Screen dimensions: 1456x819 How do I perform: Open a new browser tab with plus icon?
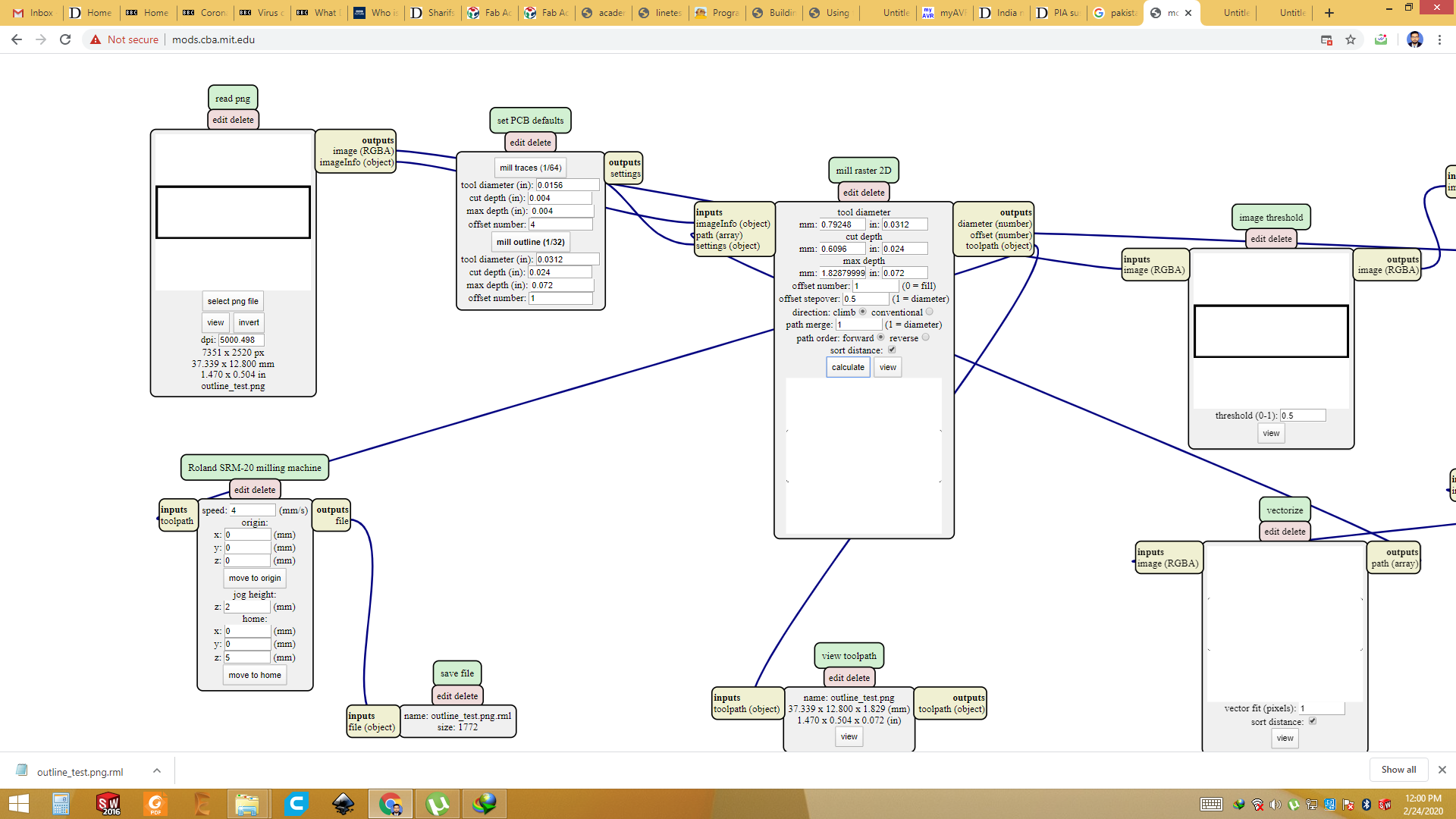[x=1329, y=13]
